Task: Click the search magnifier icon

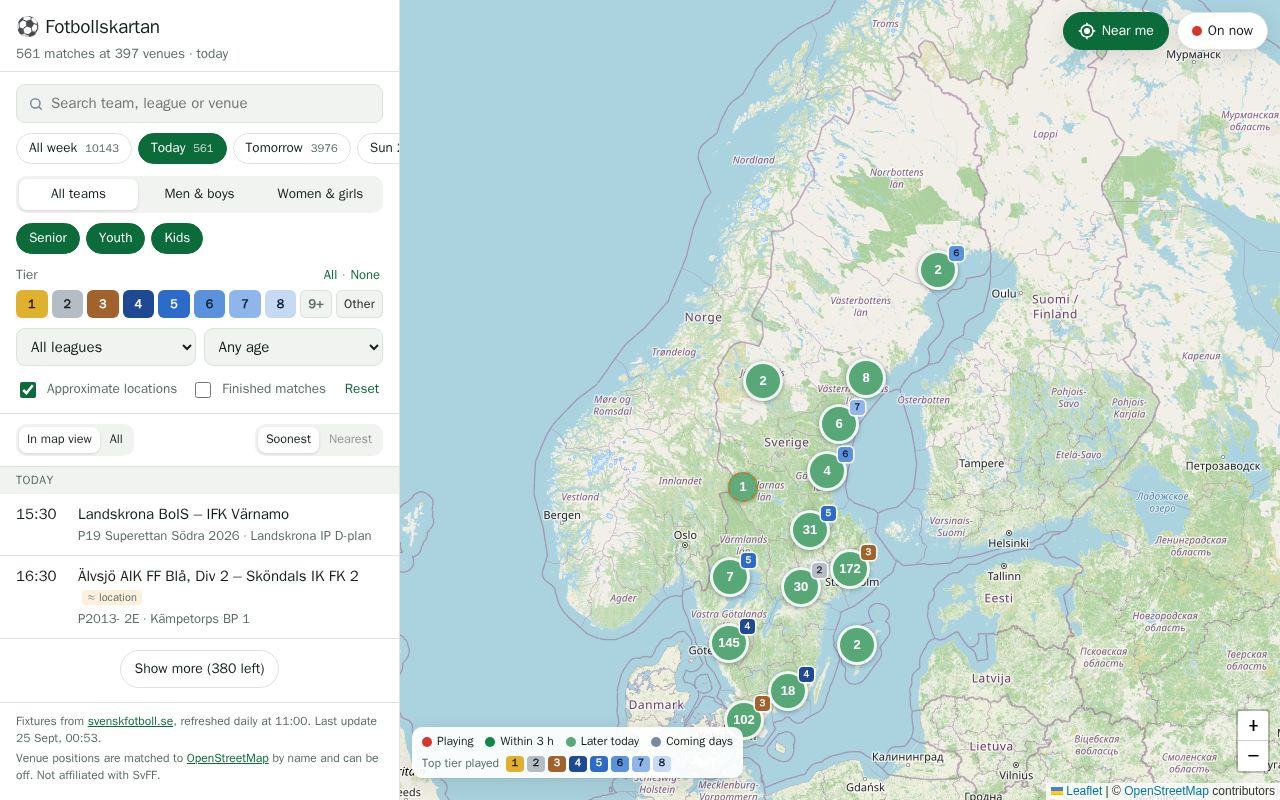Action: tap(36, 104)
